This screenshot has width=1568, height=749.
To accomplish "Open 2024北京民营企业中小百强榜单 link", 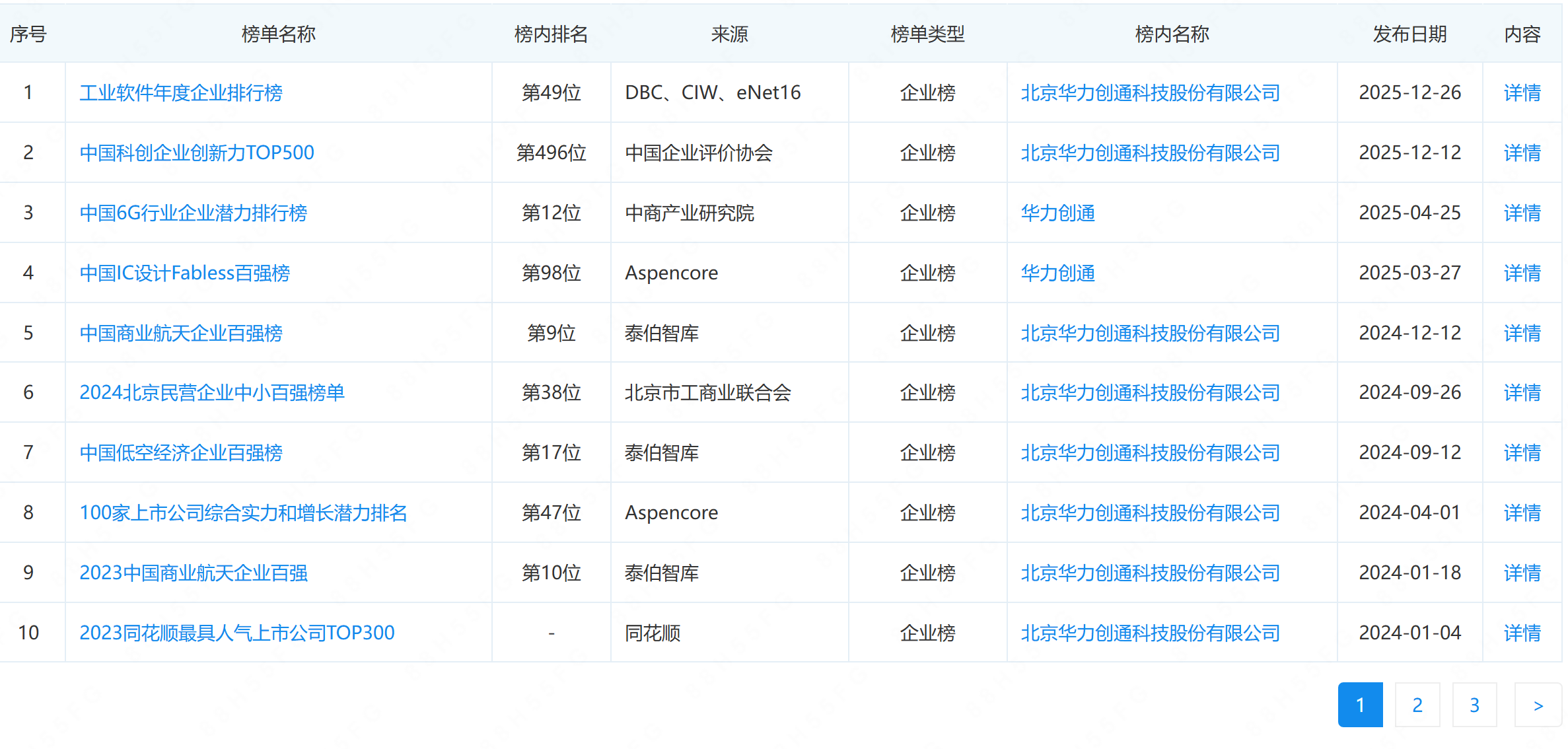I will (211, 392).
